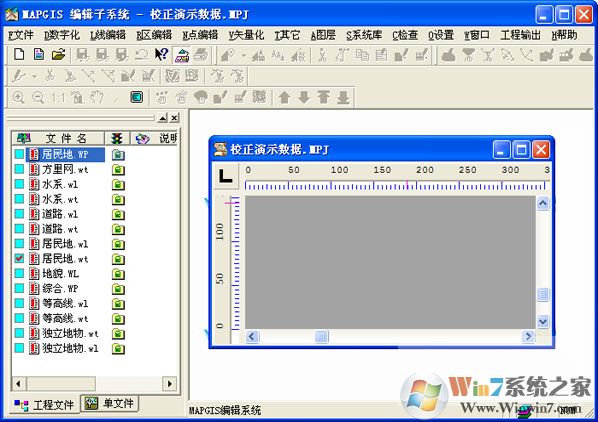Click the teal refresh window icon

pyautogui.click(x=137, y=97)
